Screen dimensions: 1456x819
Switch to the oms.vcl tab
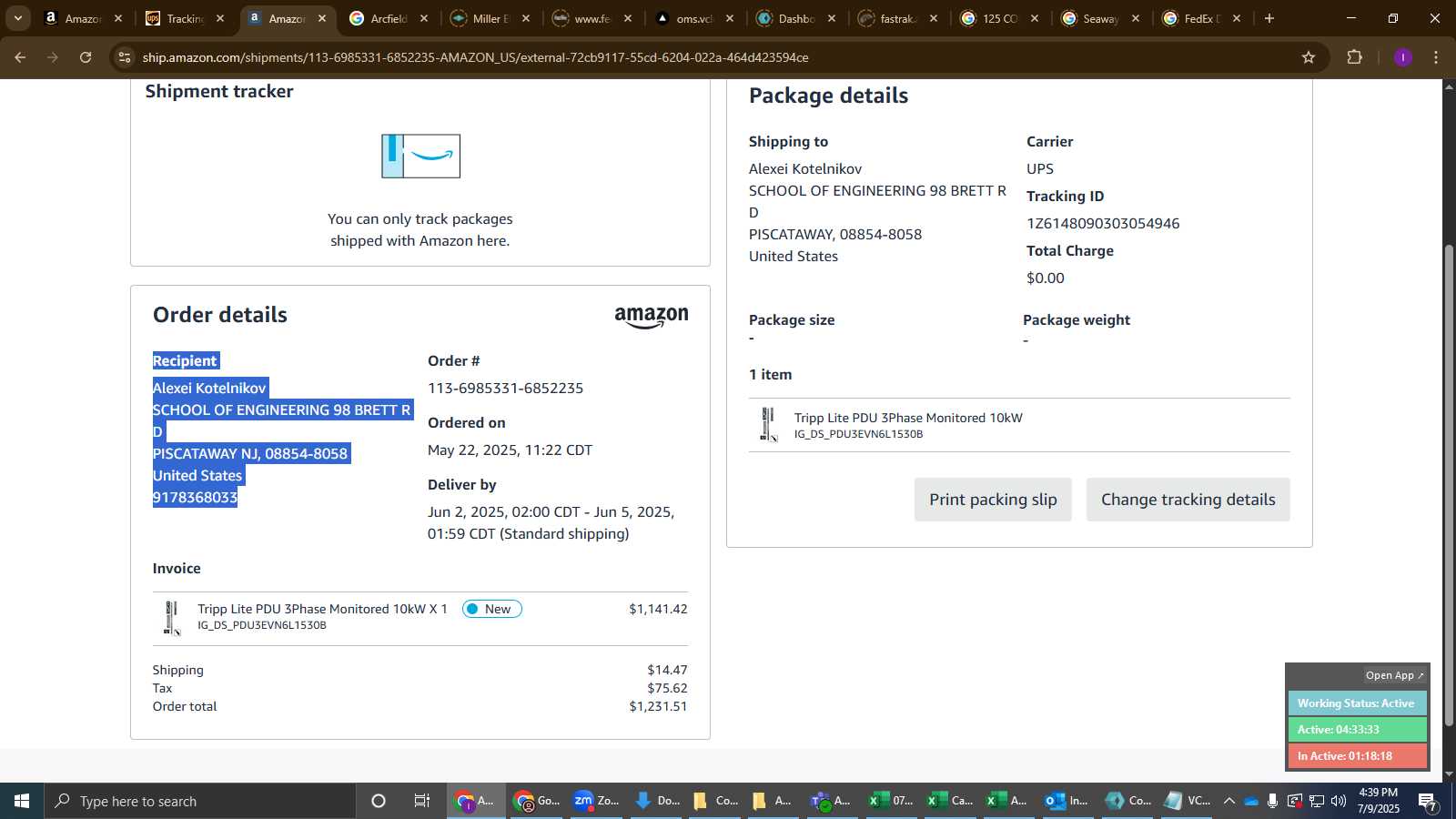(x=693, y=18)
